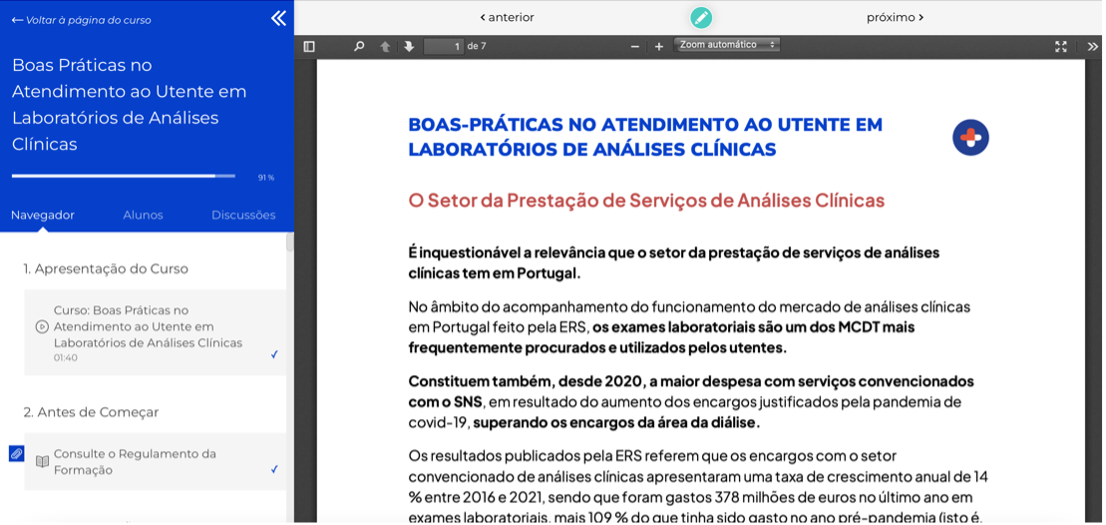Select the Navegador tab
This screenshot has width=1106, height=525.
click(43, 215)
